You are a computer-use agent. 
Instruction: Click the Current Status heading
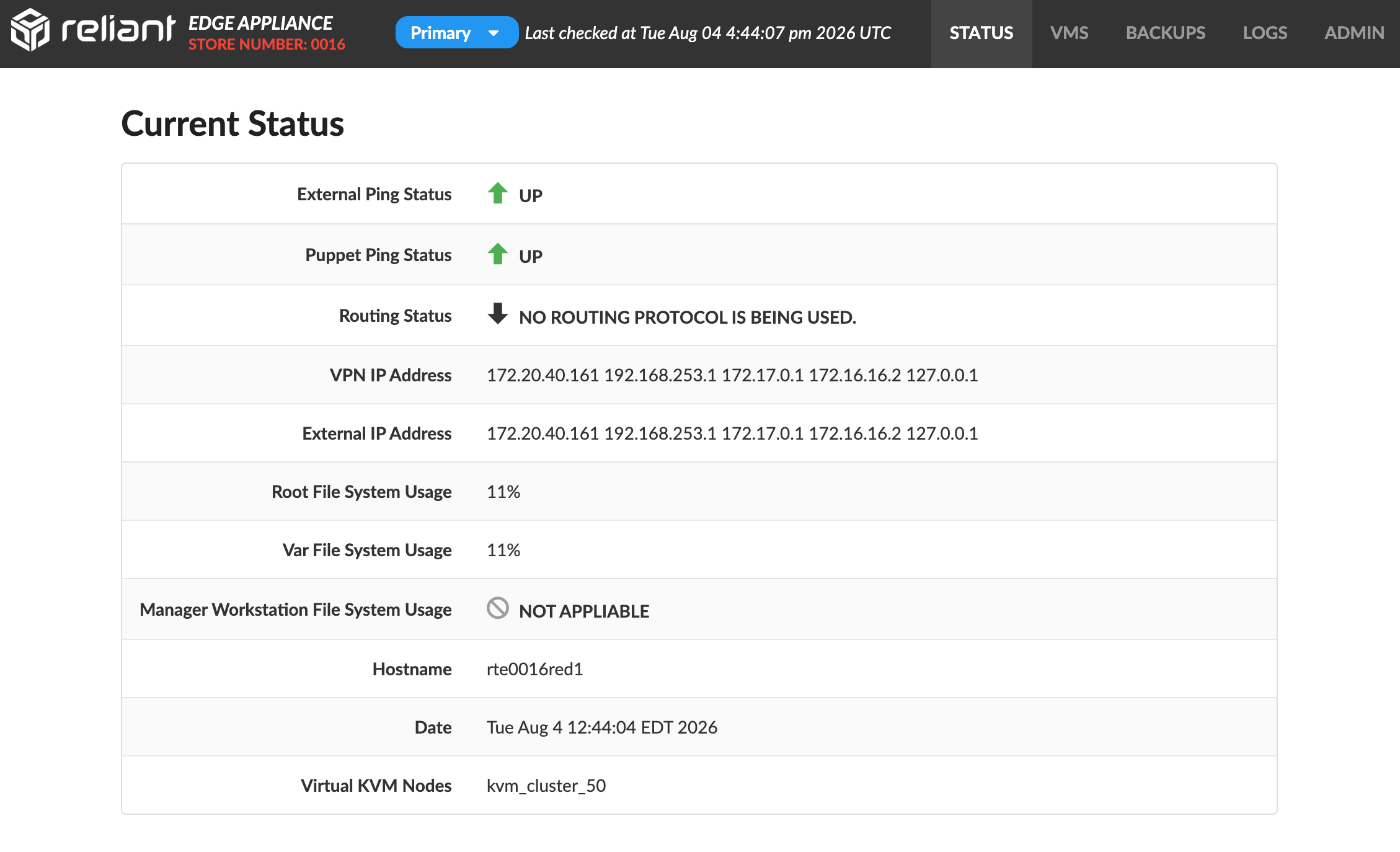pos(233,123)
